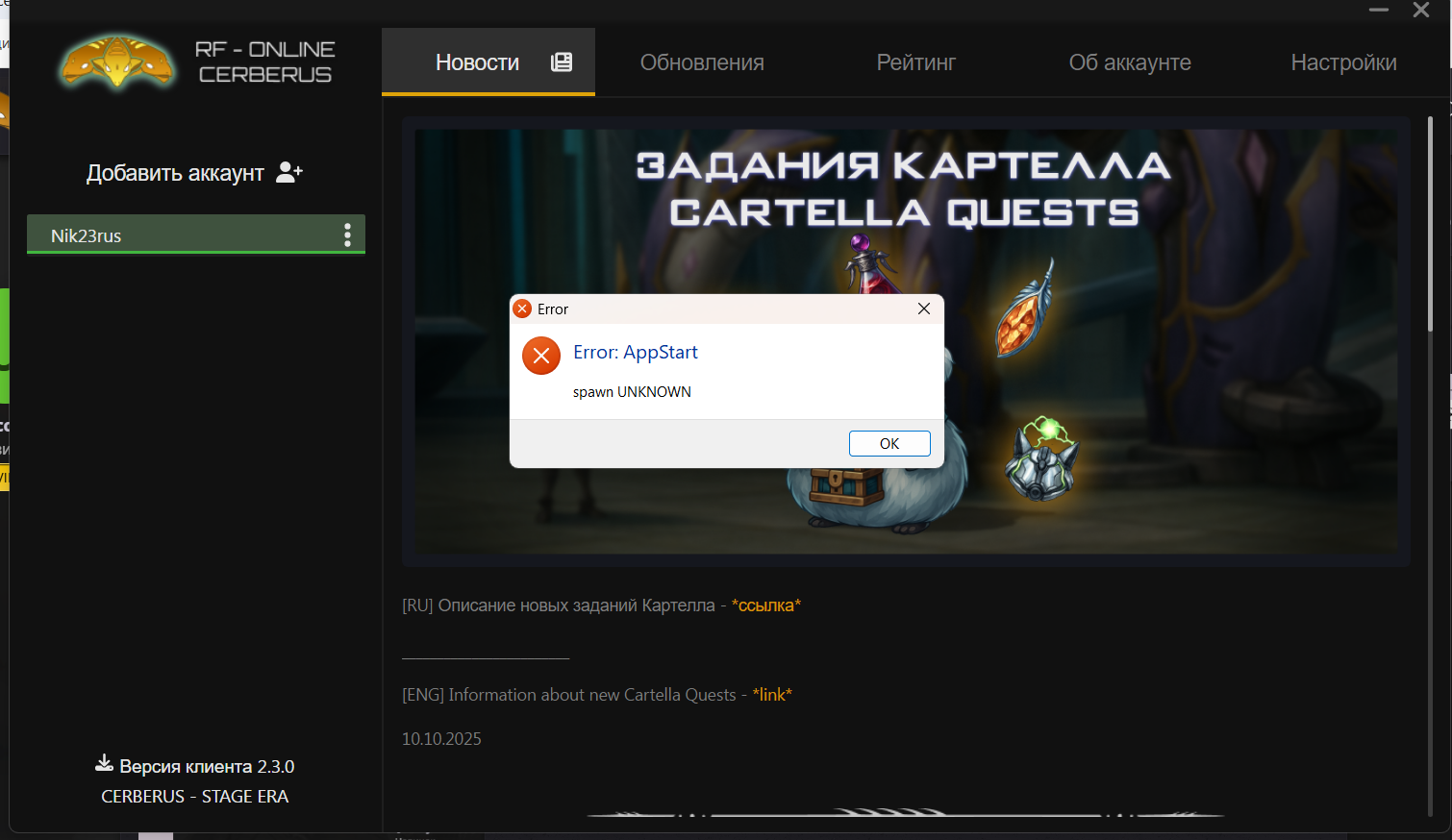Switch to the Обновления tab
Viewport: 1452px width, 840px height.
click(x=702, y=62)
